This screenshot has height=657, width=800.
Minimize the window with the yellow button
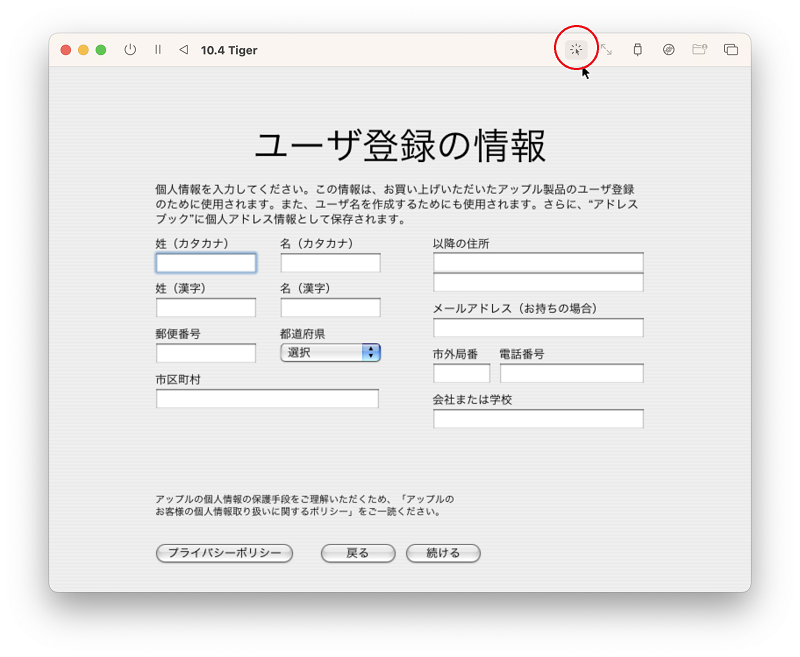(x=83, y=50)
